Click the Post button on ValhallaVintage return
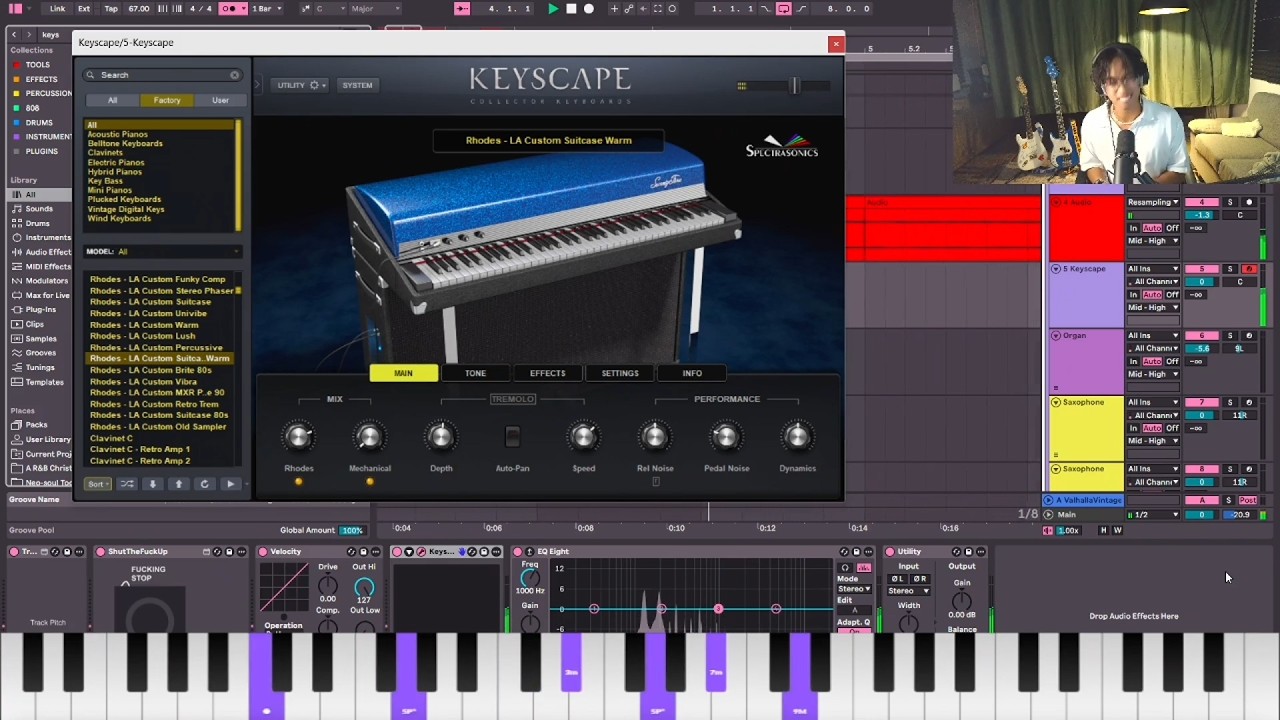Image resolution: width=1280 pixels, height=720 pixels. coord(1247,500)
